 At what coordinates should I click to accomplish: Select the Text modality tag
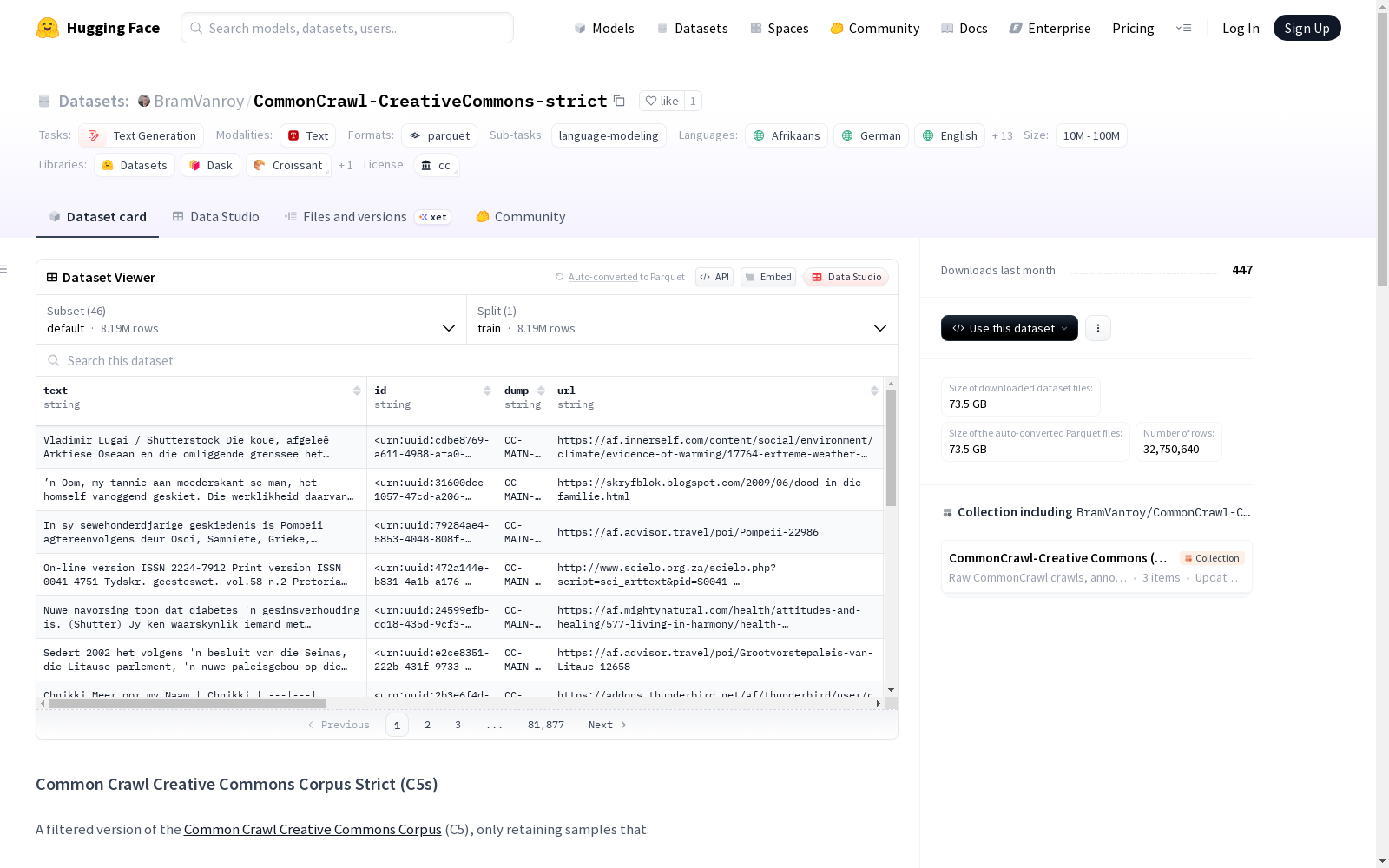(x=307, y=135)
